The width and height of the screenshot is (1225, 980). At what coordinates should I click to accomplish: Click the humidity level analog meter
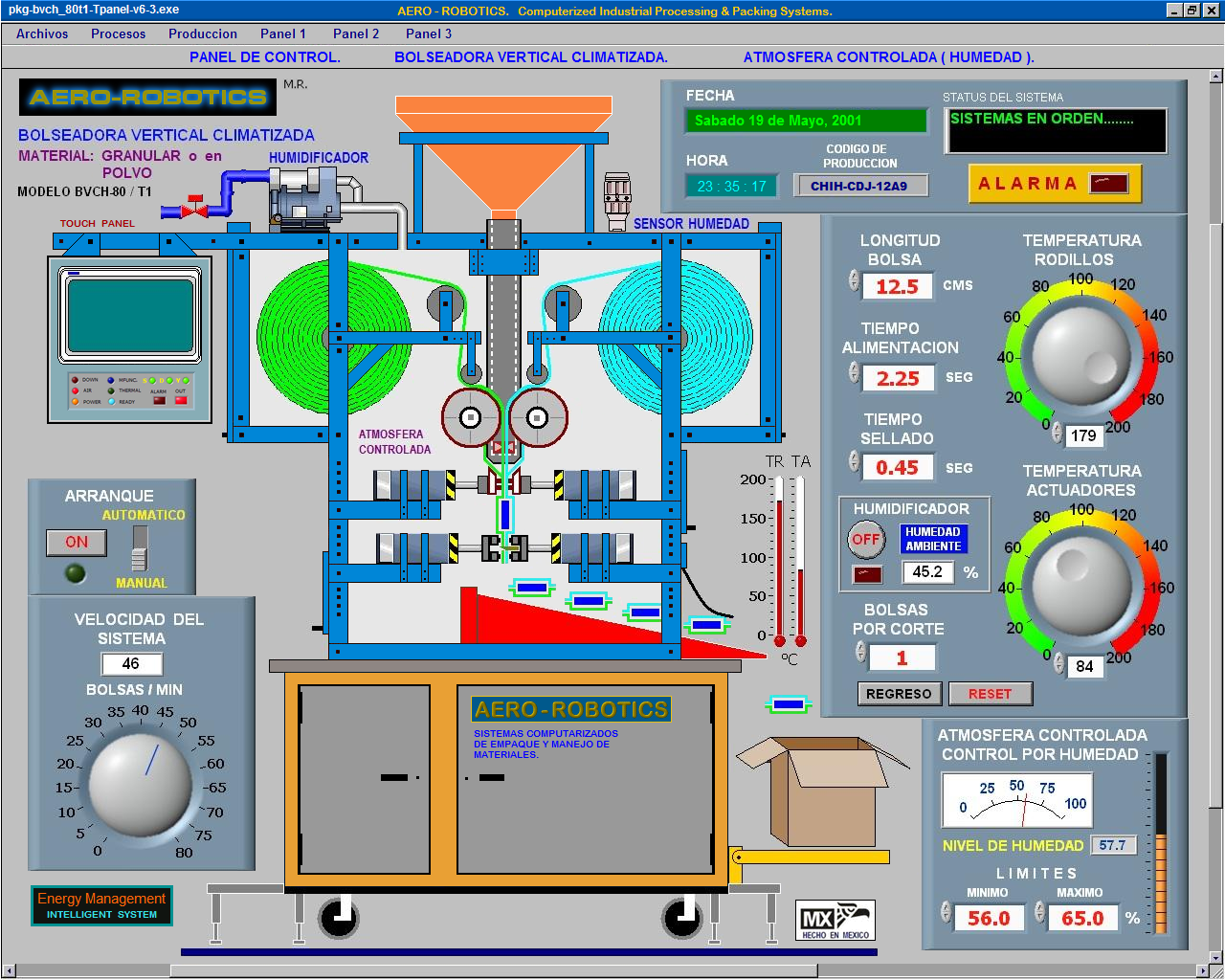click(x=1016, y=800)
